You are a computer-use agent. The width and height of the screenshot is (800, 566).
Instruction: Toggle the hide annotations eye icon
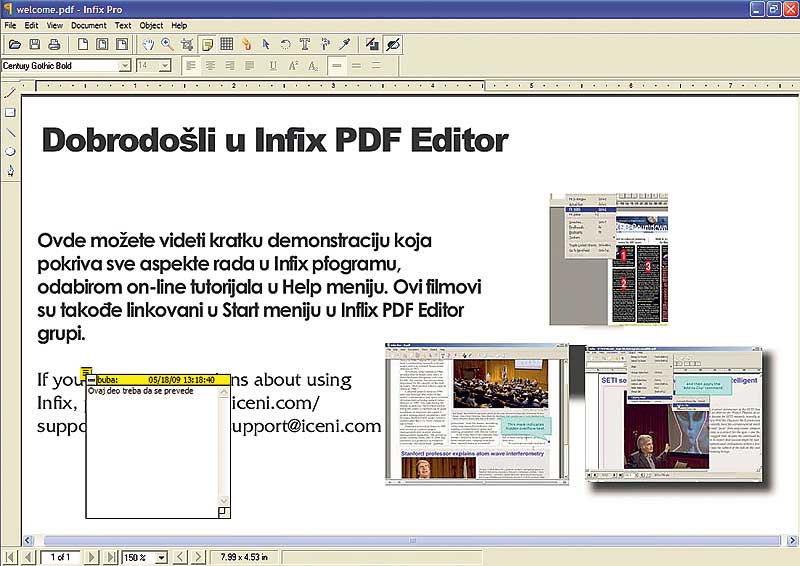click(x=392, y=44)
